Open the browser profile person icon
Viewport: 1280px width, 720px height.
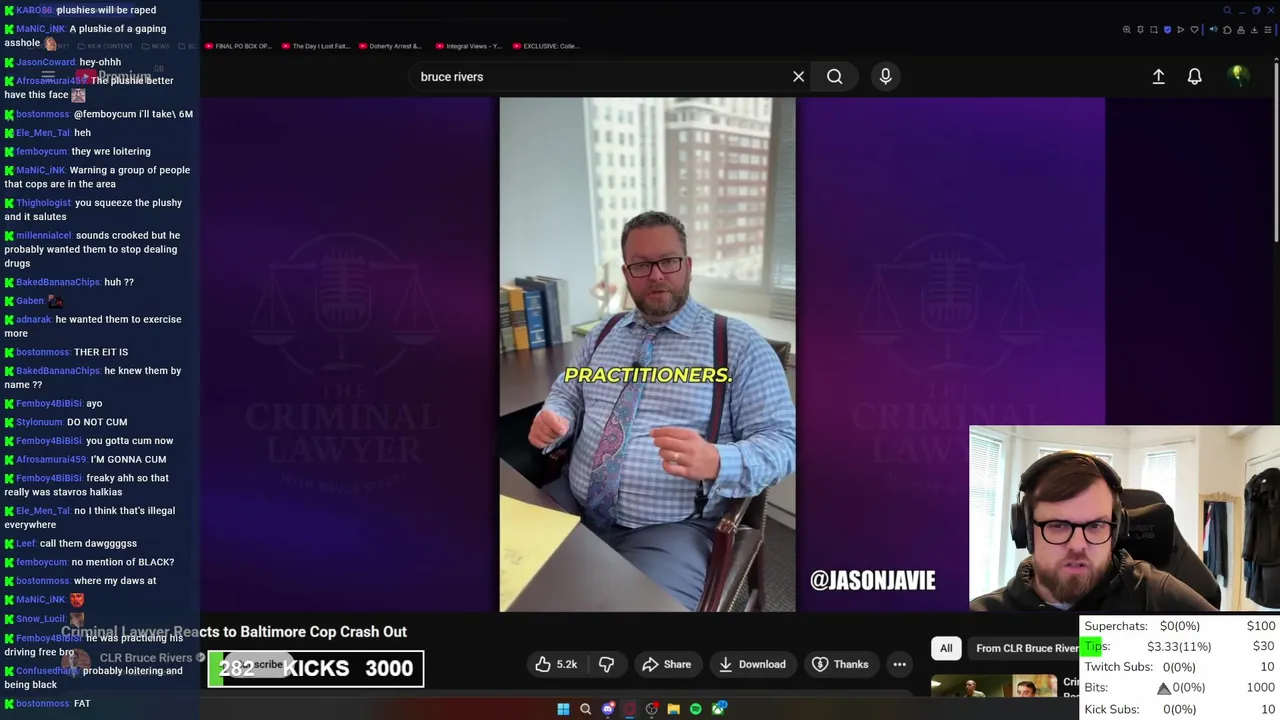(1241, 30)
